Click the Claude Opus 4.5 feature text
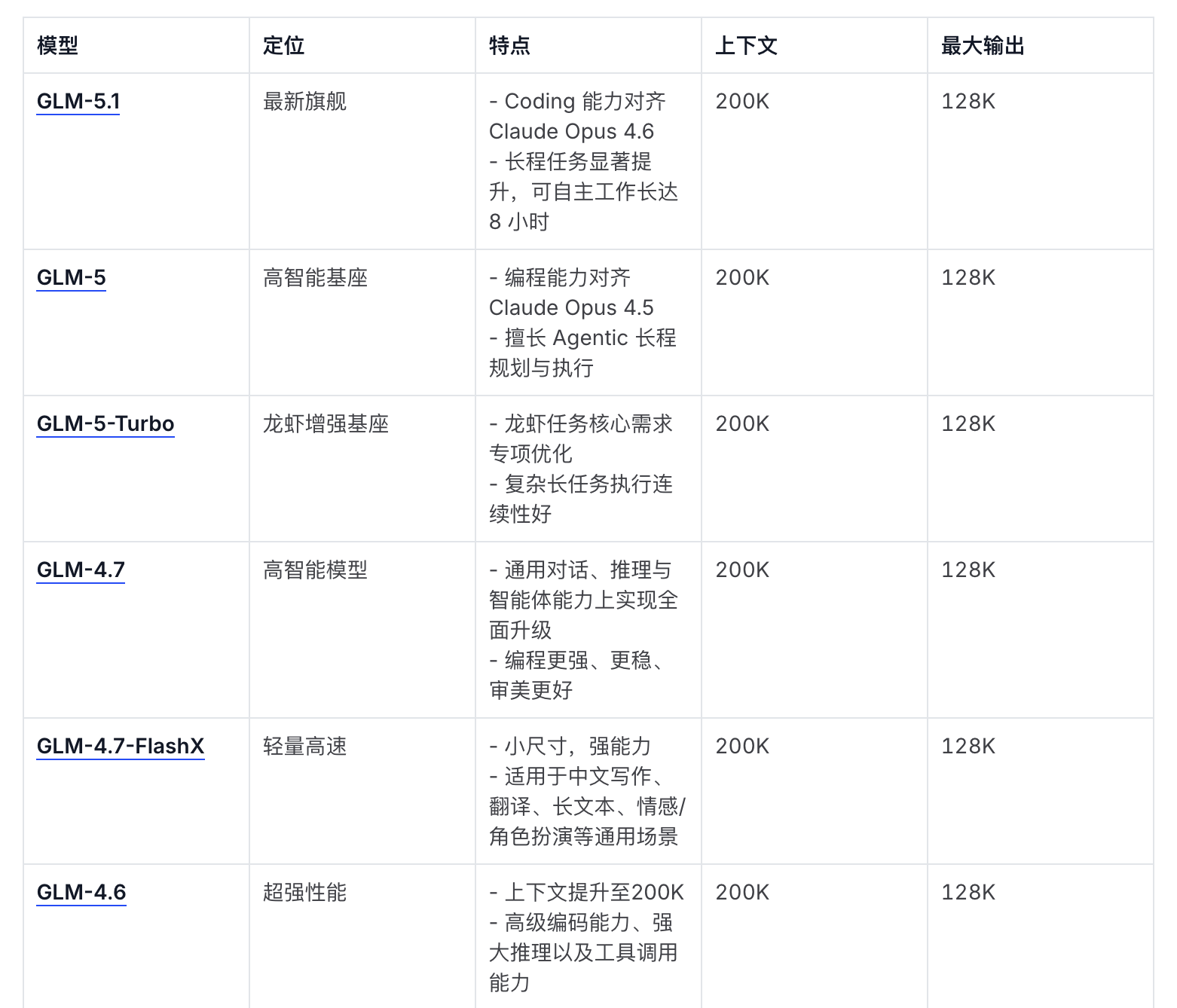The height and width of the screenshot is (1008, 1177). 571,307
